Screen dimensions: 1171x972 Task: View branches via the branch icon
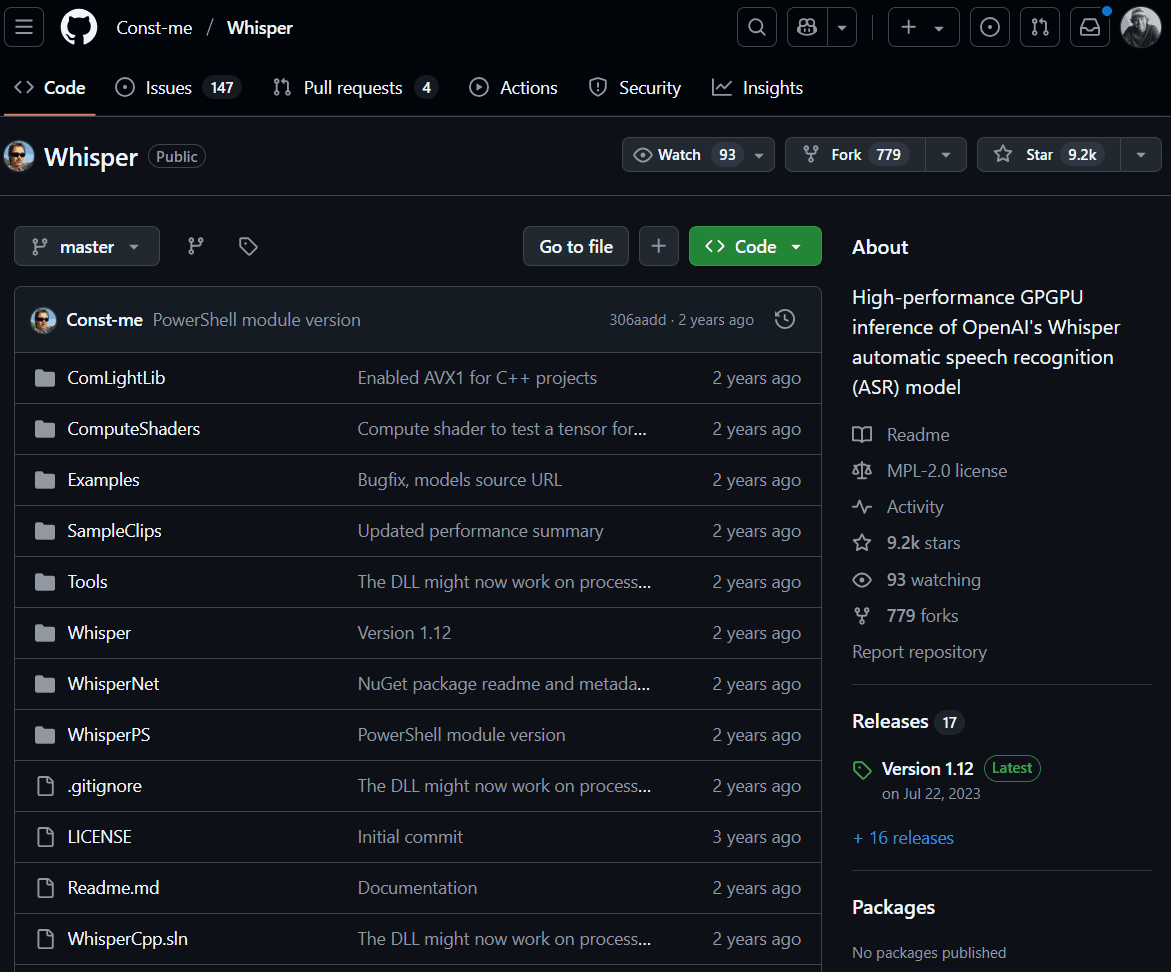[196, 246]
